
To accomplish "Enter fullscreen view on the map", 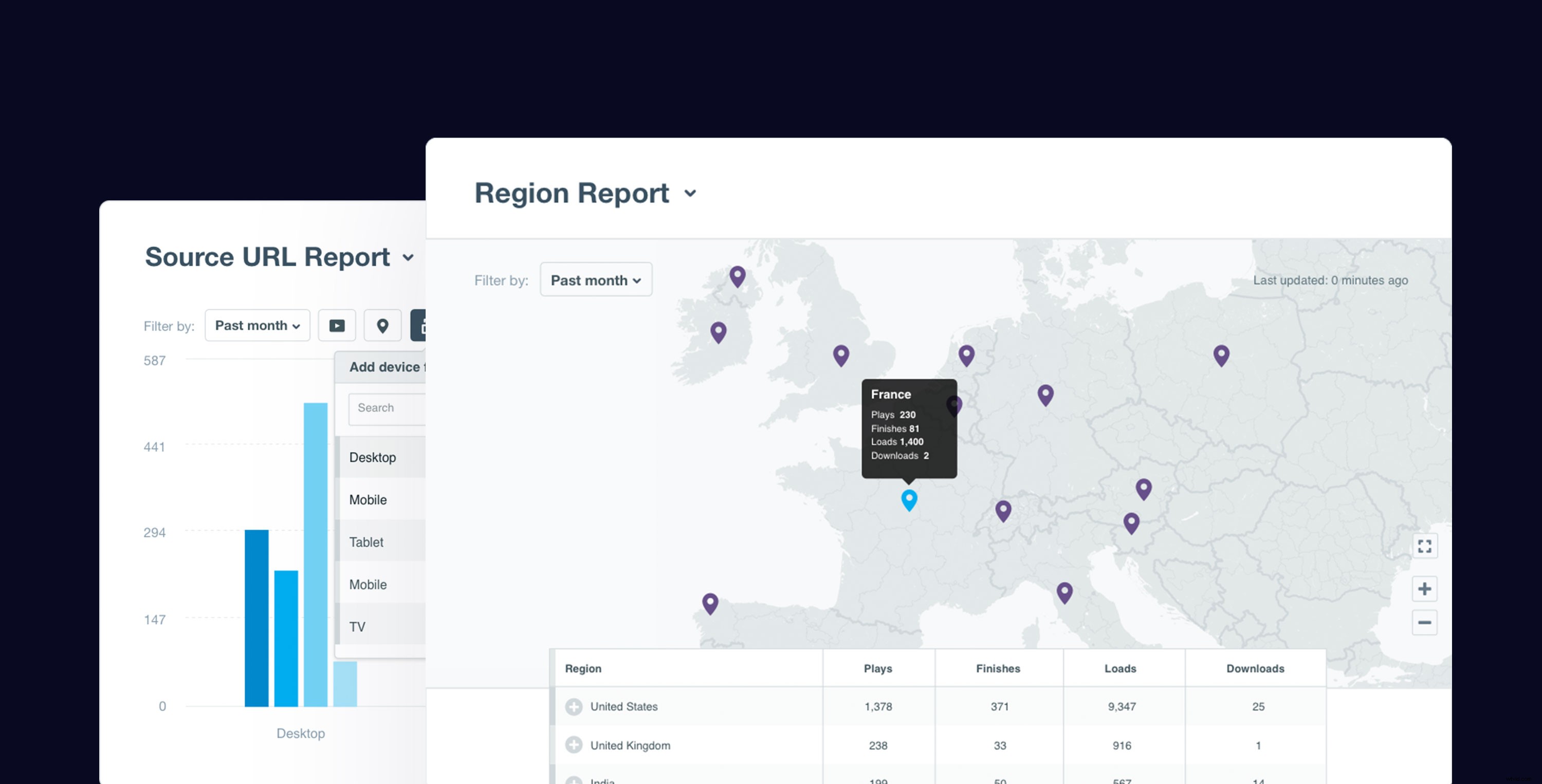I will [1425, 545].
